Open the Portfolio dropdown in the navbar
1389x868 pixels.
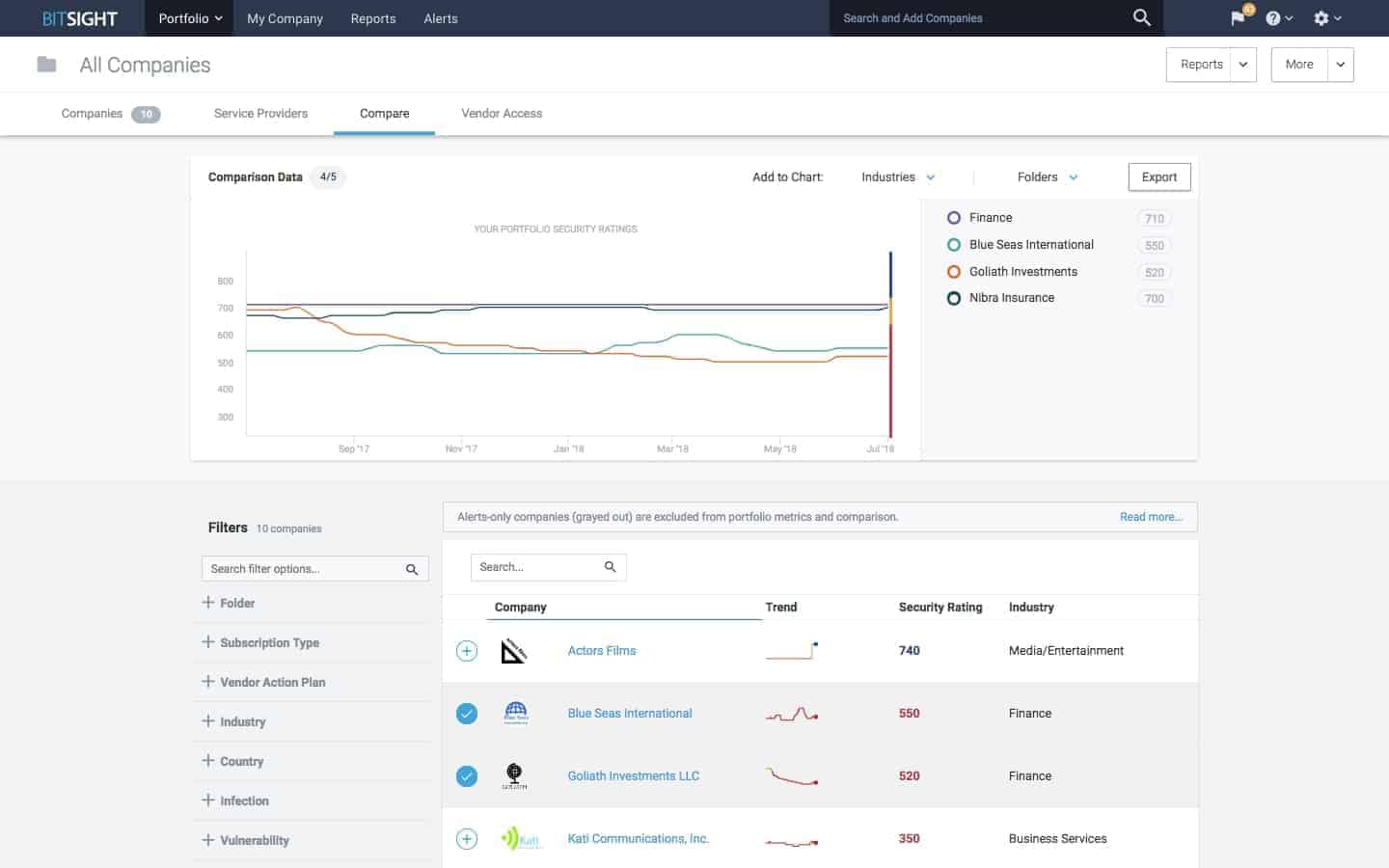190,18
